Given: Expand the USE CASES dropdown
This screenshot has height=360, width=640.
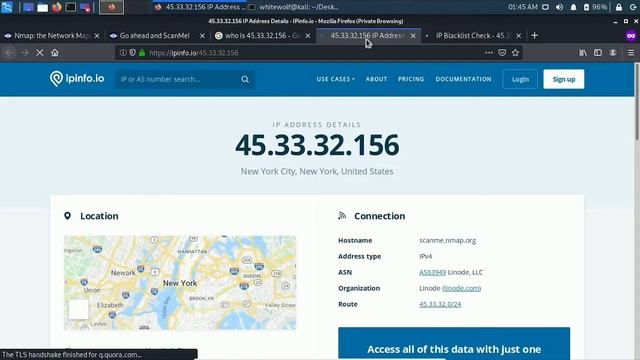Looking at the screenshot, I should coord(336,79).
